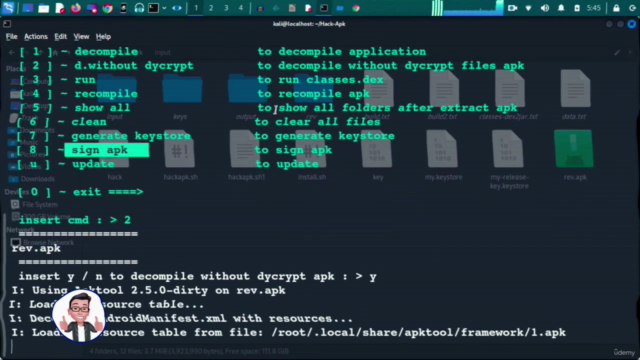The width and height of the screenshot is (640, 360).
Task: Open Browse Network in file manager sidebar
Action: pos(42,242)
